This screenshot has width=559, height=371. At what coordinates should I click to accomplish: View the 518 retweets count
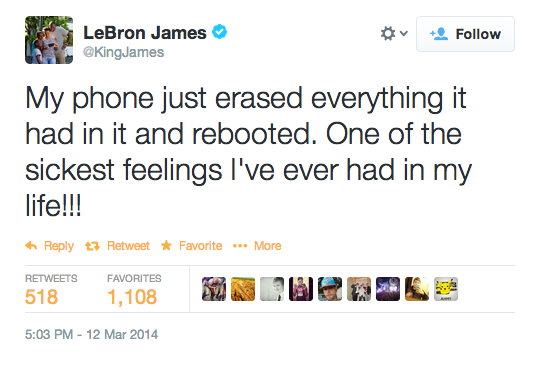pos(41,297)
